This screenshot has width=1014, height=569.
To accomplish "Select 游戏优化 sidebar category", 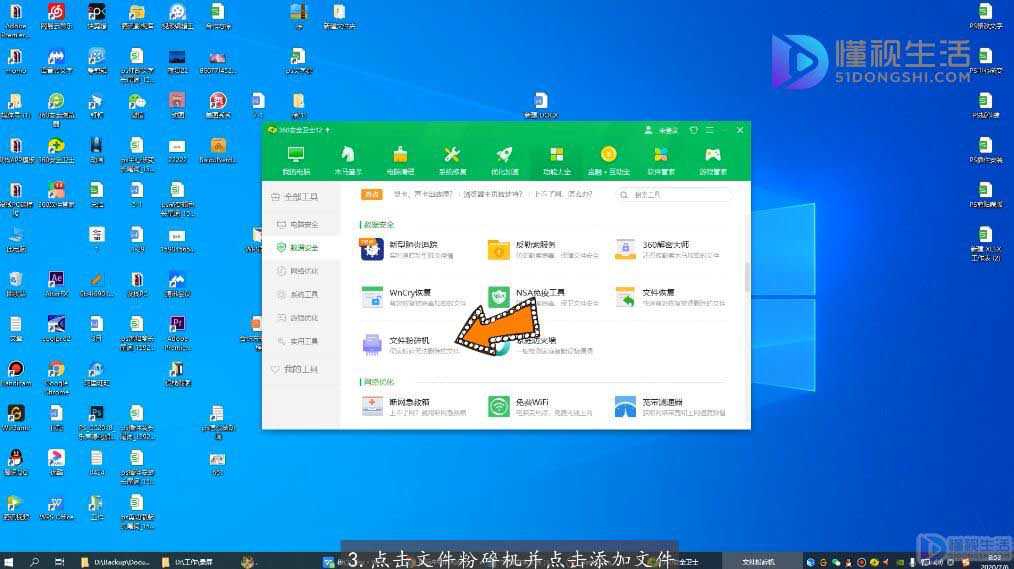I will [x=301, y=317].
